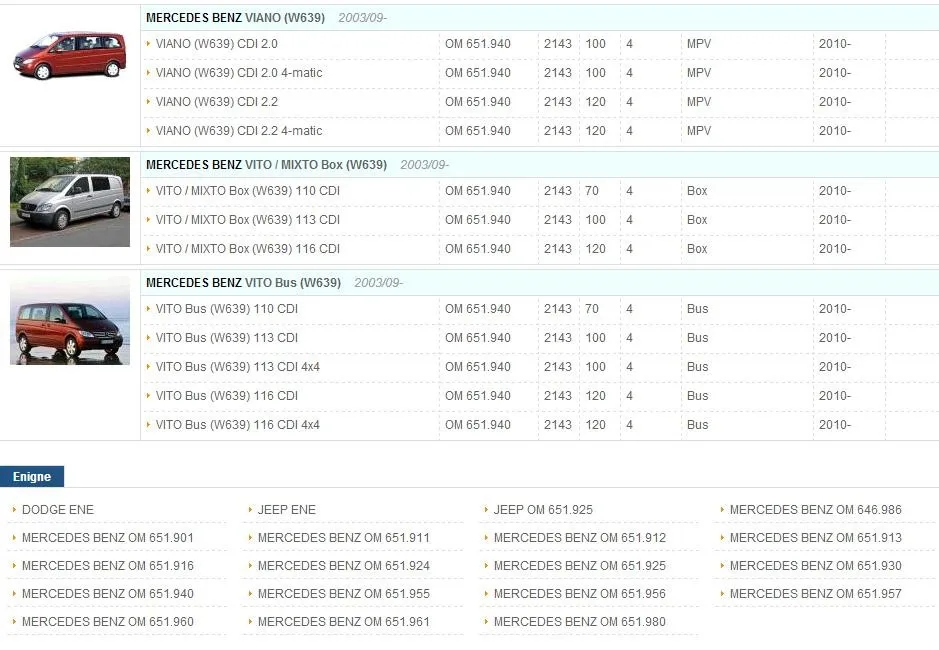Open MERCEDES BENZ OM 651.957 engine
The height and width of the screenshot is (650, 939).
[816, 594]
